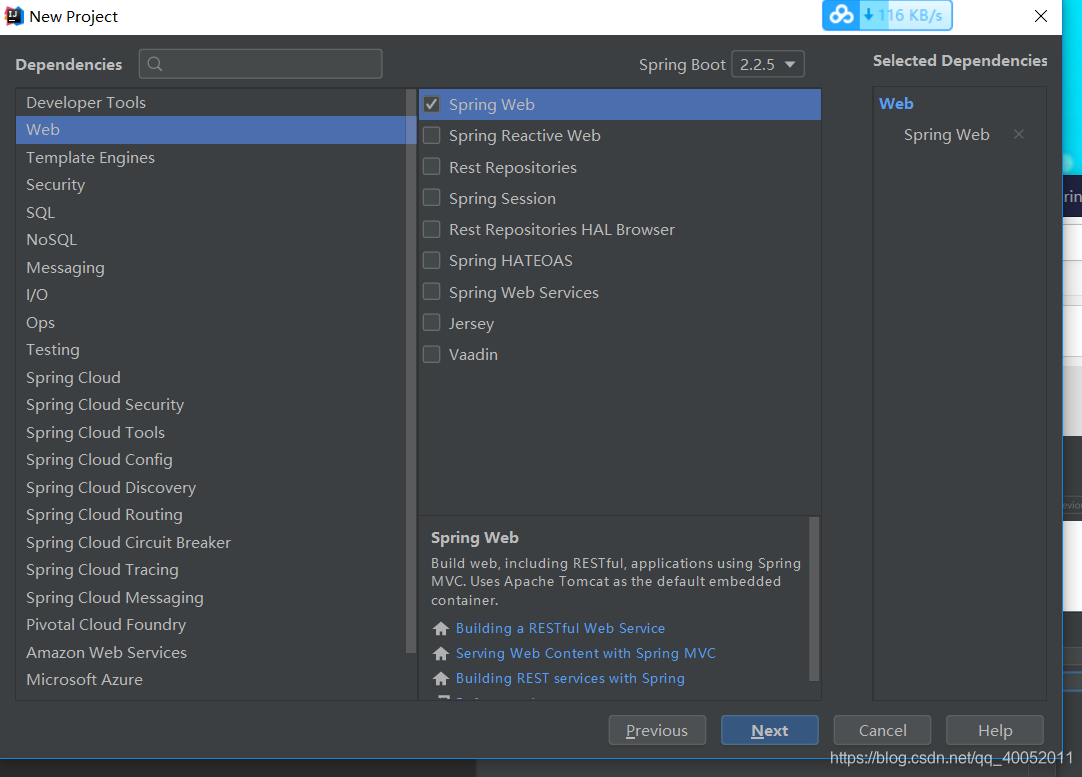Viewport: 1082px width, 777px height.
Task: Select Developer Tools category
Action: [x=211, y=102]
